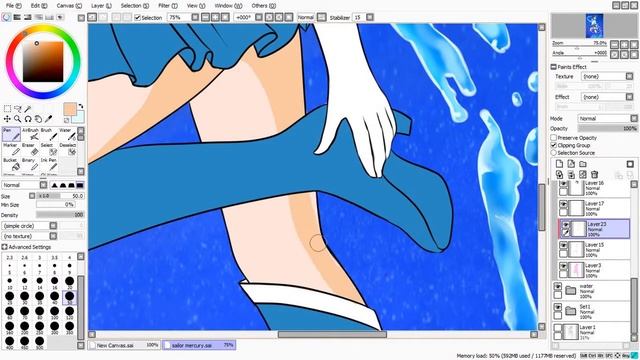
Task: Open the brush blending Normal dropdown
Action: pyautogui.click(x=24, y=185)
